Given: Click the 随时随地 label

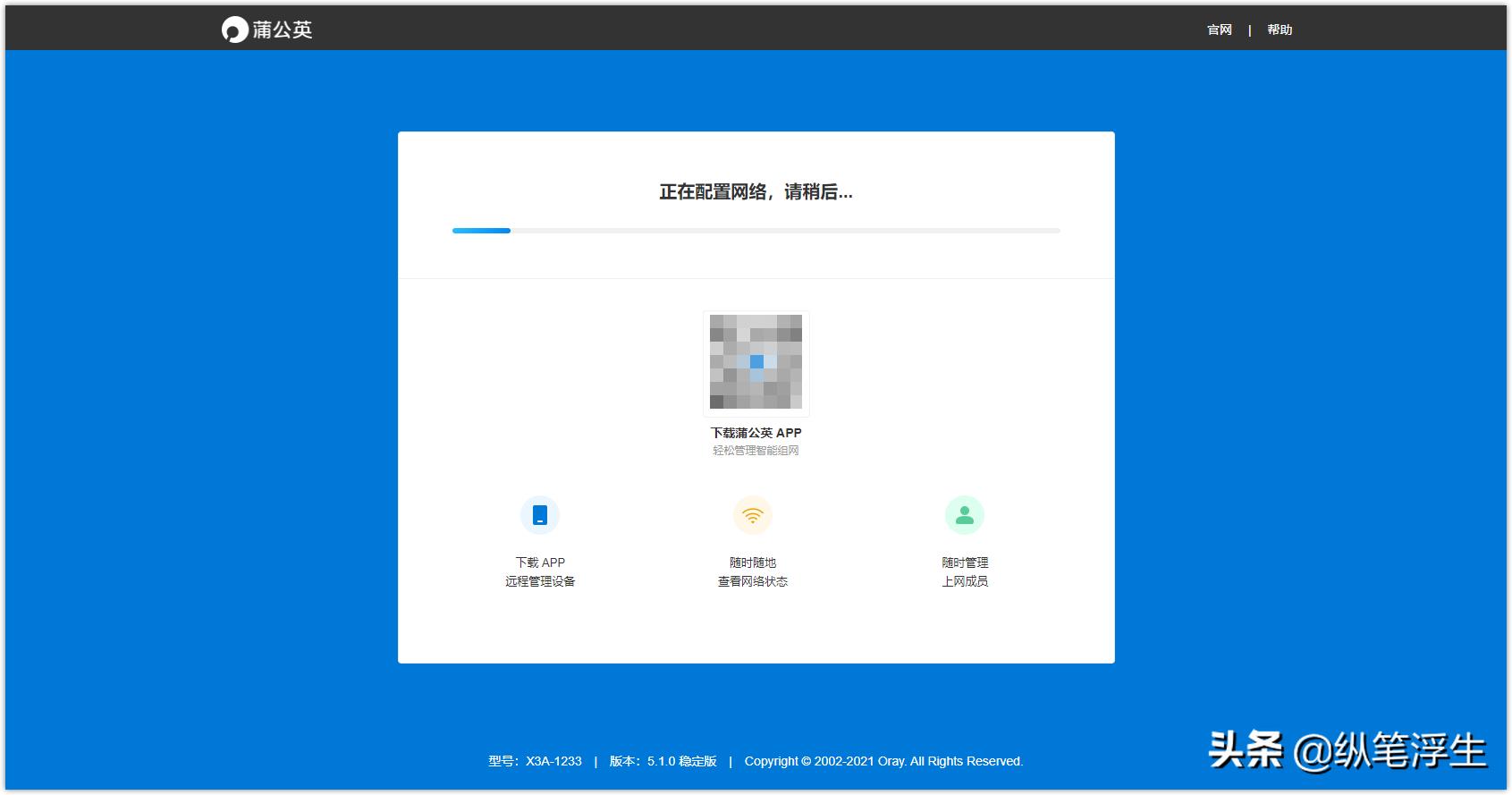Looking at the screenshot, I should (x=753, y=562).
